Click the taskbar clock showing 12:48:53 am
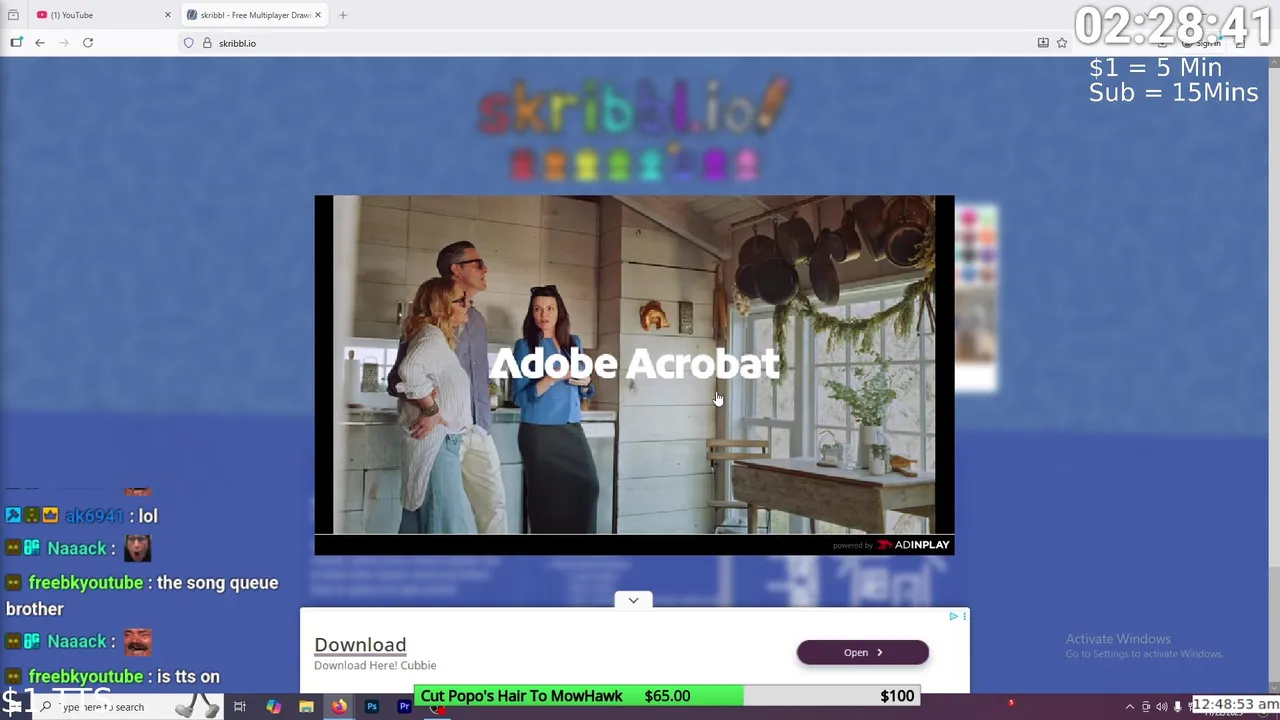This screenshot has width=1280, height=720. [x=1235, y=705]
